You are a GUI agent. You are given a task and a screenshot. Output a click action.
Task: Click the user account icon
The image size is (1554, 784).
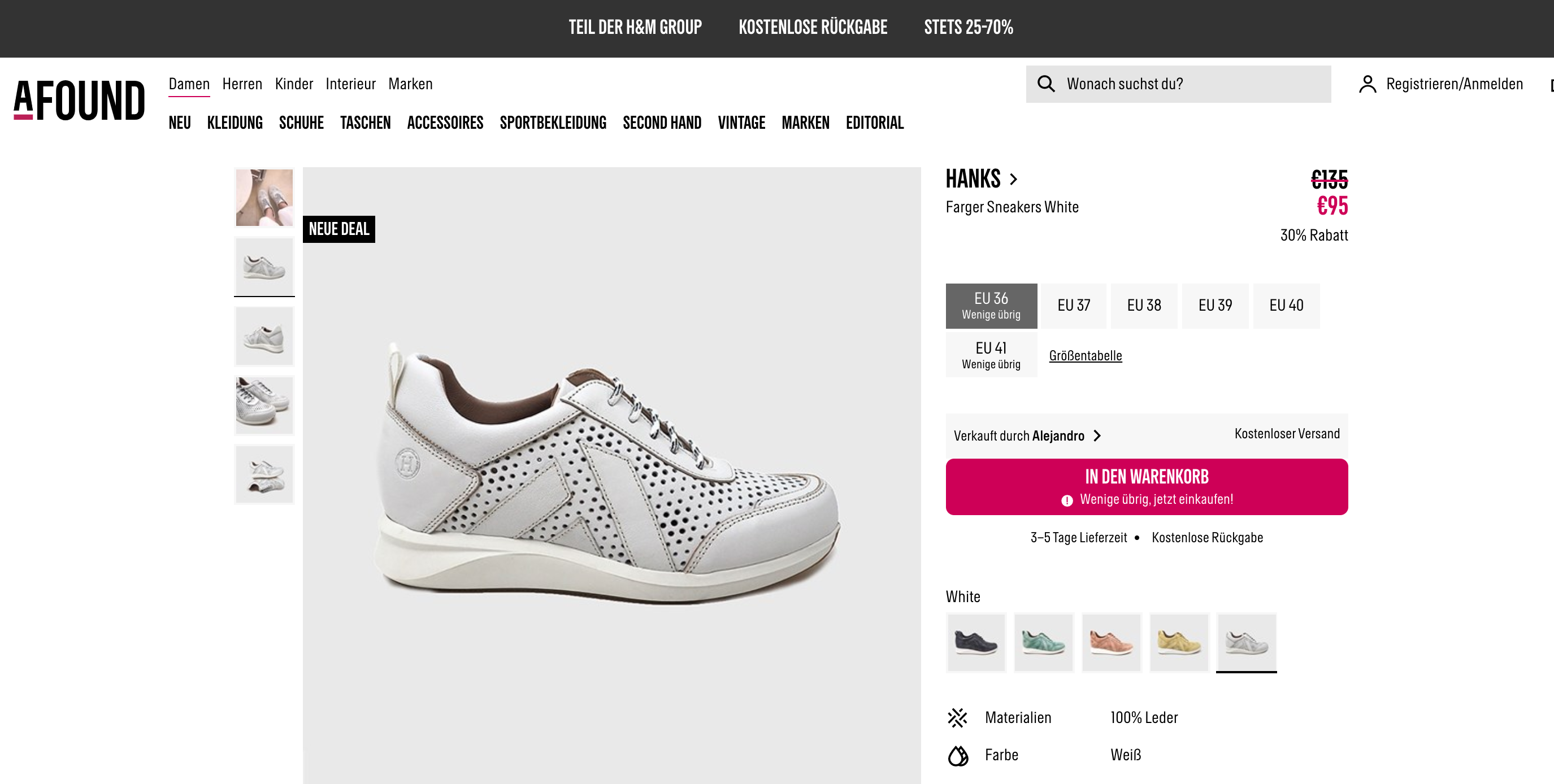click(1367, 84)
